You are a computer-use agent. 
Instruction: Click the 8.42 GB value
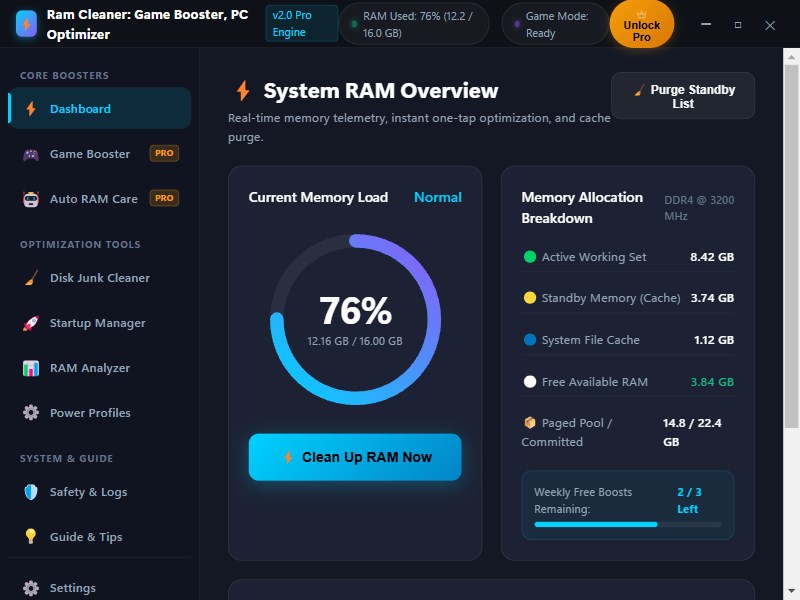coord(712,257)
